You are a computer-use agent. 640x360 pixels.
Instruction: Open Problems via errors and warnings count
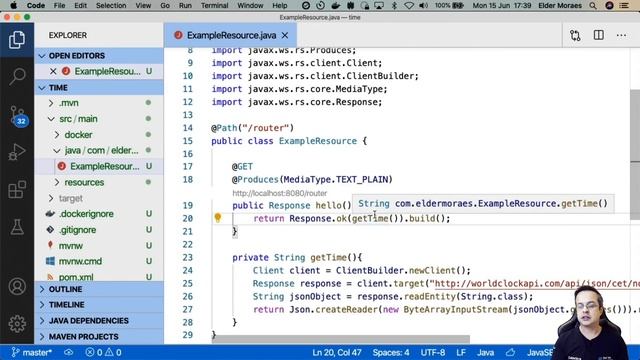(x=103, y=352)
